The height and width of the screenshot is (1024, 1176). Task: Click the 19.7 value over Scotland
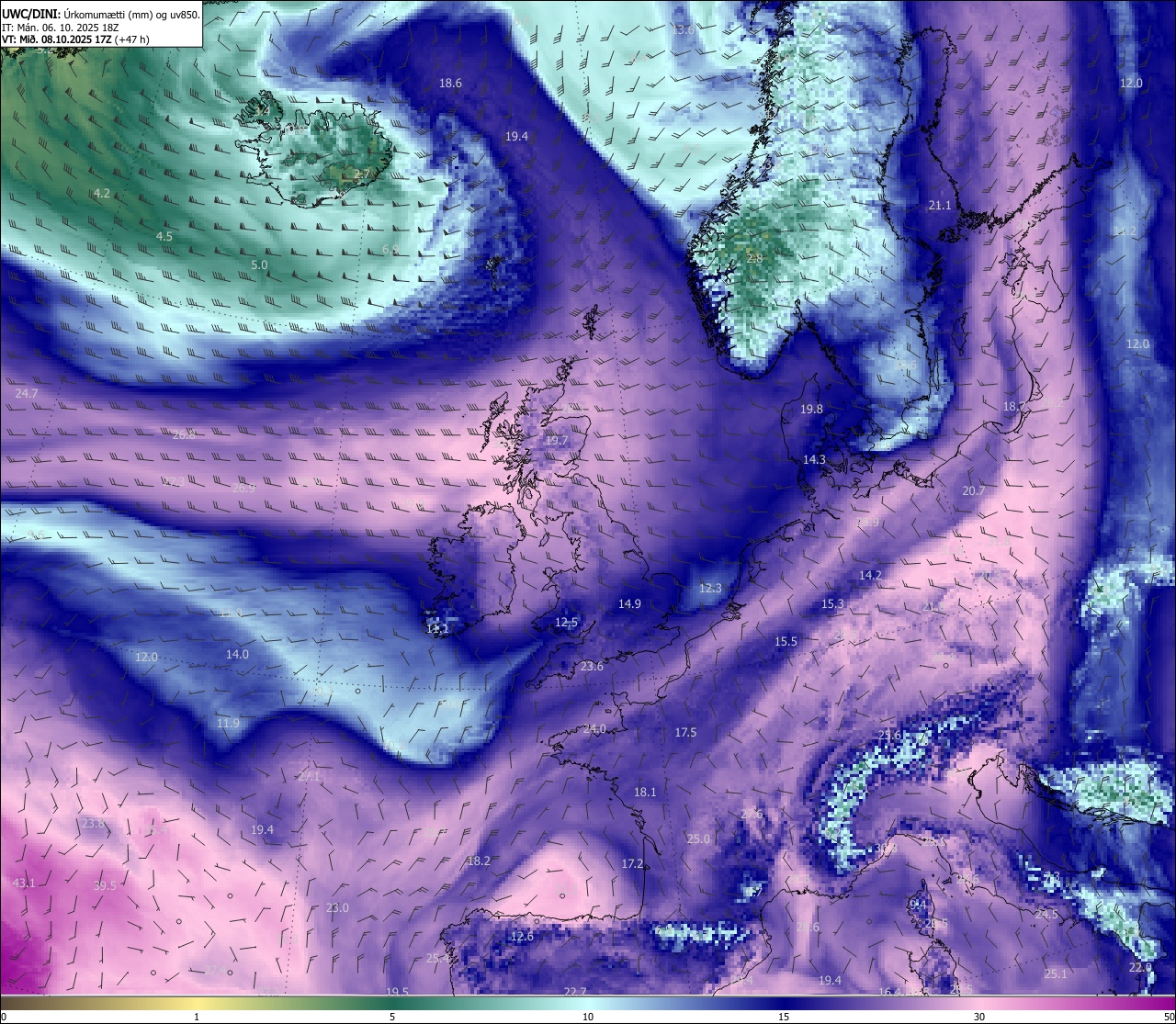click(557, 441)
